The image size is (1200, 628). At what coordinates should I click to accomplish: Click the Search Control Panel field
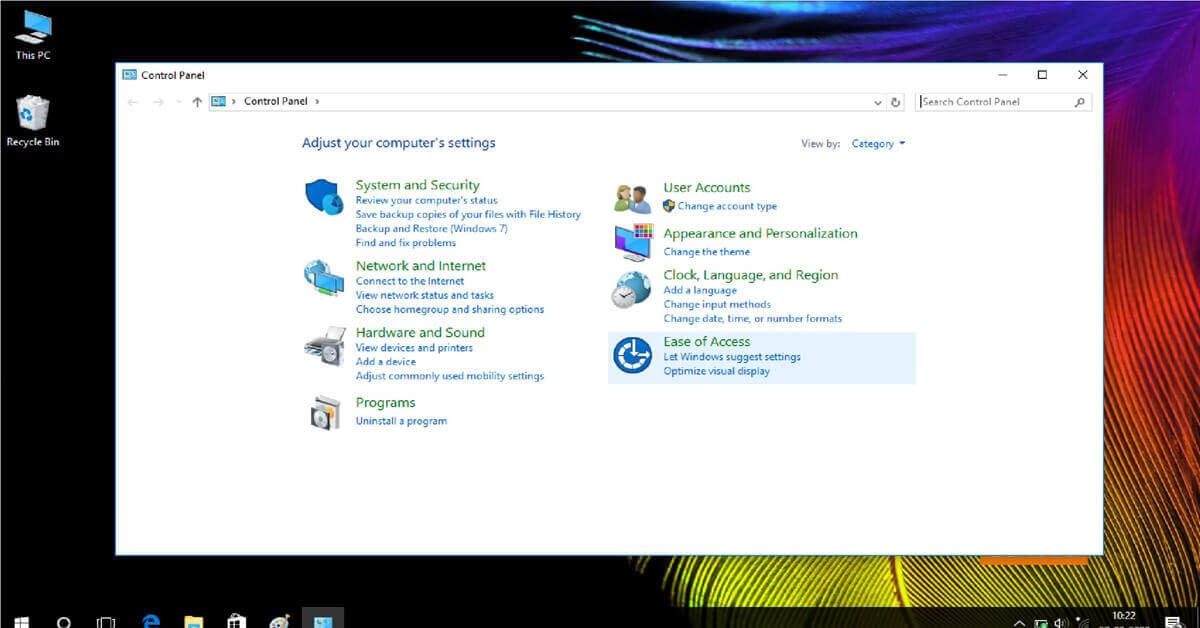(x=995, y=102)
